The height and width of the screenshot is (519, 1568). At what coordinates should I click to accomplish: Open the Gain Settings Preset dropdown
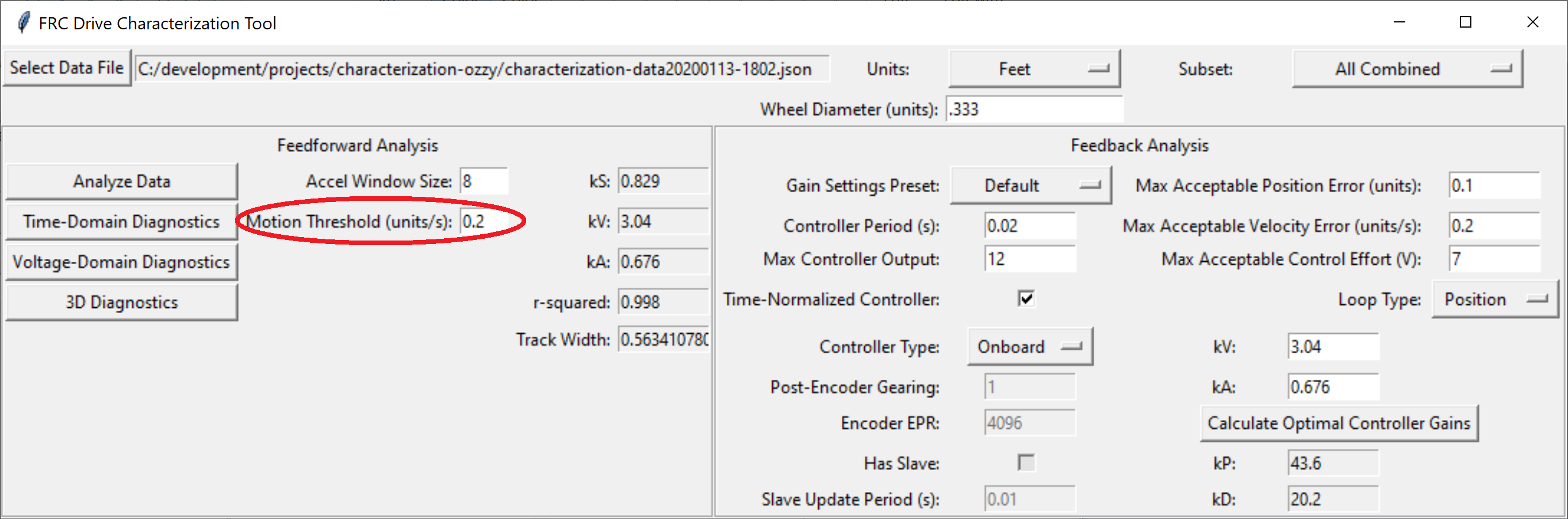[1030, 185]
